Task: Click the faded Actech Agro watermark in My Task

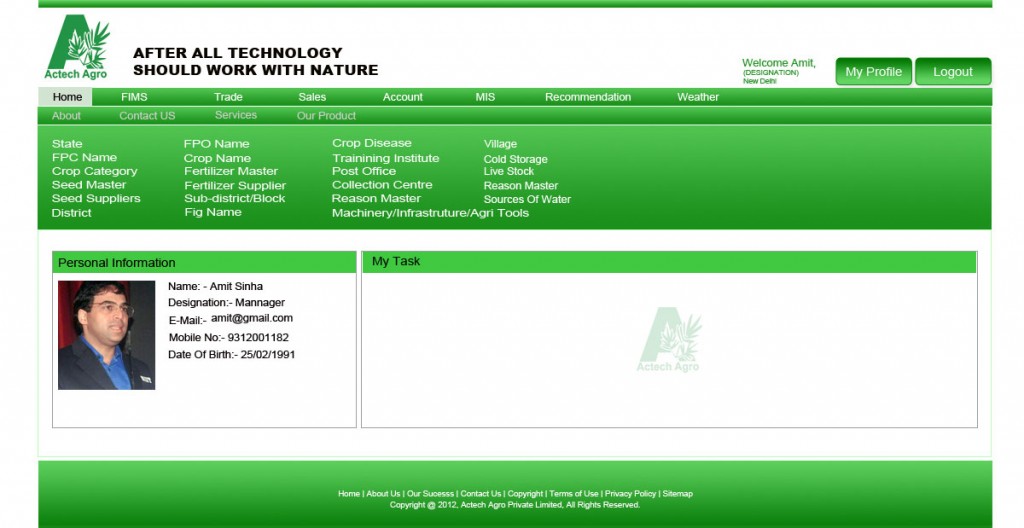Action: pyautogui.click(x=669, y=340)
